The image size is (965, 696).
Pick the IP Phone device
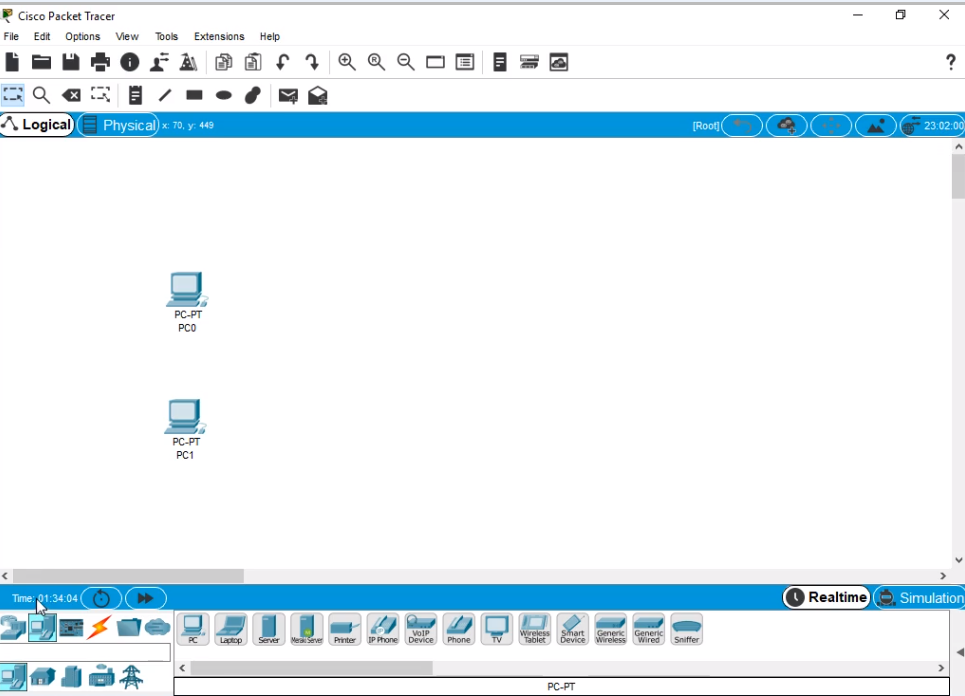pos(383,630)
